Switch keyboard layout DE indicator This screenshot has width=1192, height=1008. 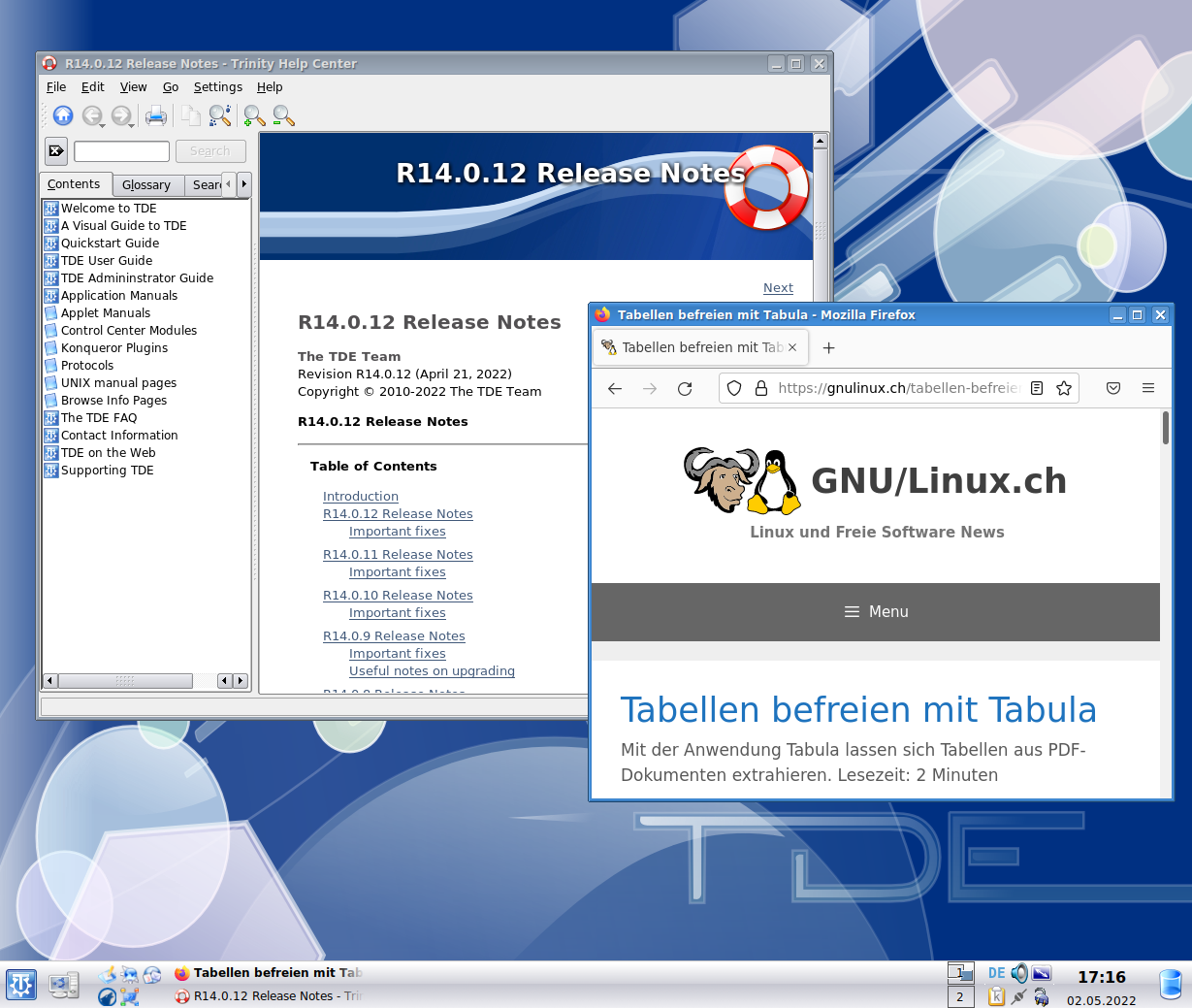[x=996, y=973]
